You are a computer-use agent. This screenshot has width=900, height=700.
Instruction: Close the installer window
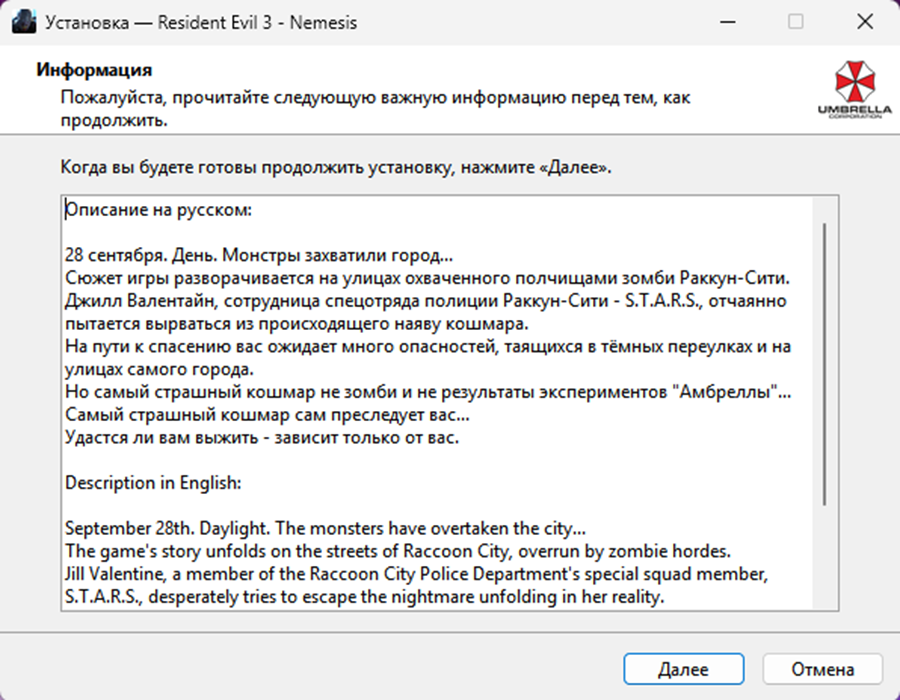[x=864, y=22]
